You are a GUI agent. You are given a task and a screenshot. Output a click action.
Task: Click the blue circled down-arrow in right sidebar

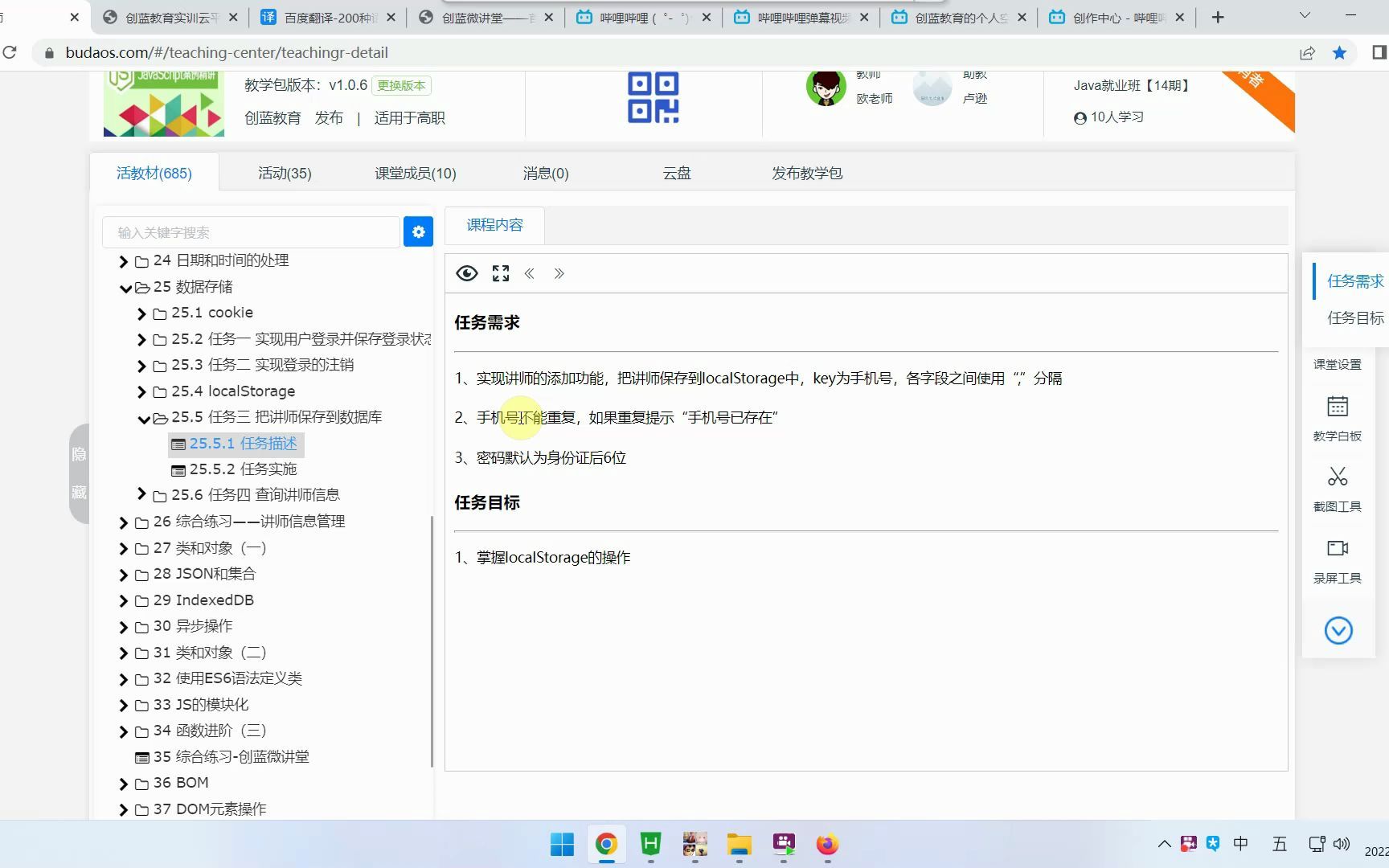(1338, 631)
